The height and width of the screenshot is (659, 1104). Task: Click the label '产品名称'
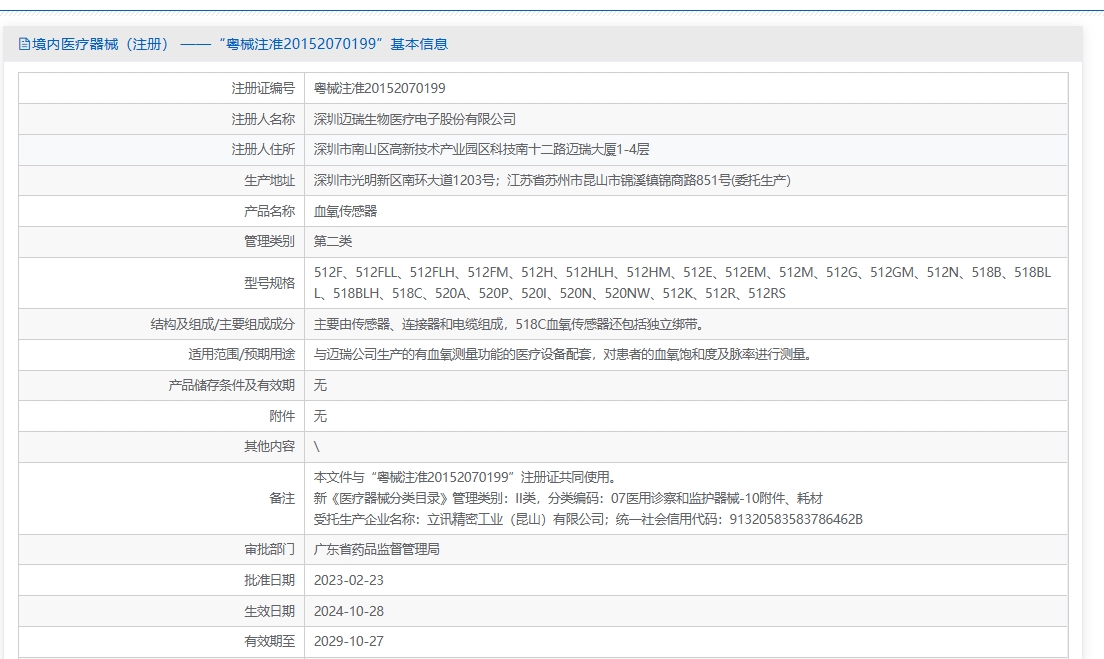(x=270, y=211)
